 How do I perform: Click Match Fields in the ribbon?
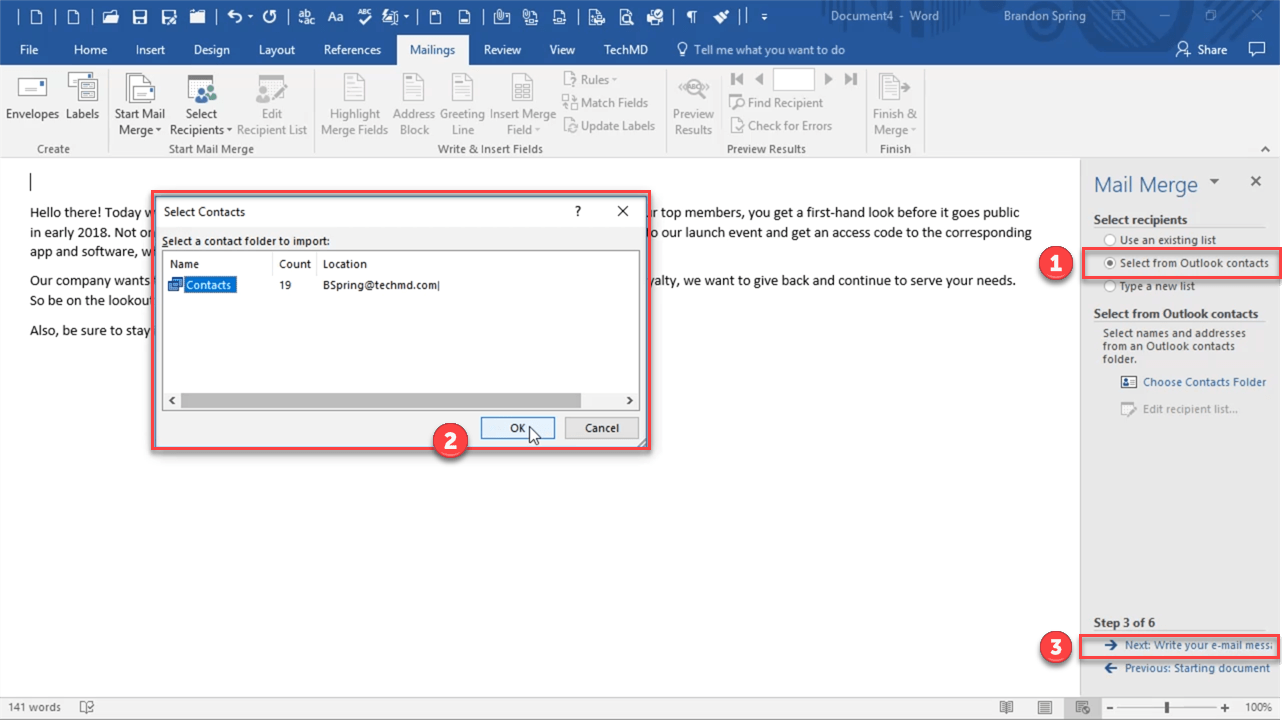coord(605,102)
